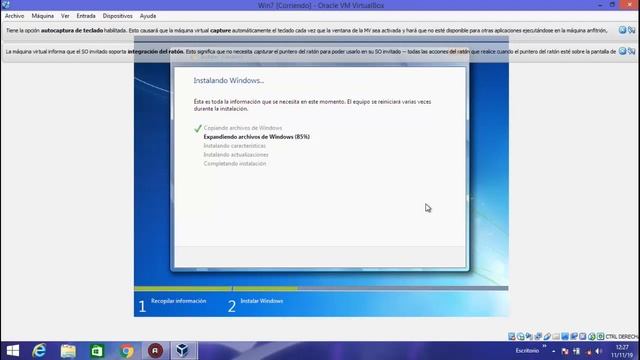640x360 pixels.
Task: Click the display status icon
Action: [565, 336]
